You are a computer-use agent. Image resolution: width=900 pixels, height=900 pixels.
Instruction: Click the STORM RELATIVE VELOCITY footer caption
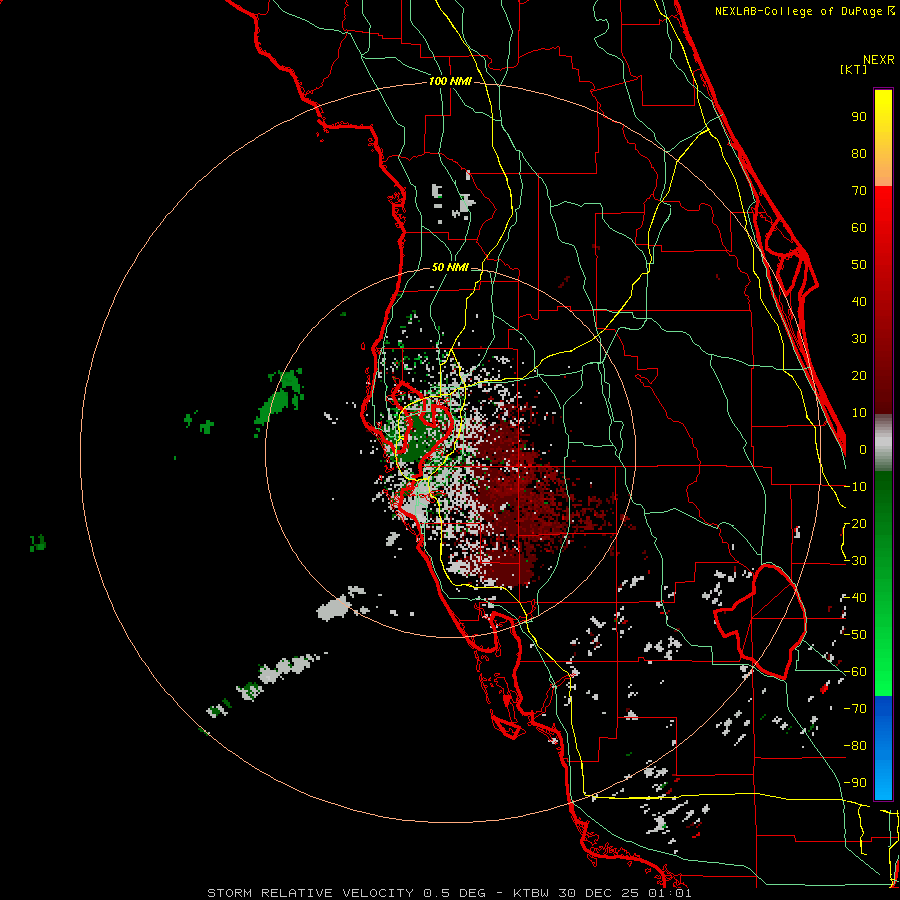coord(449,893)
